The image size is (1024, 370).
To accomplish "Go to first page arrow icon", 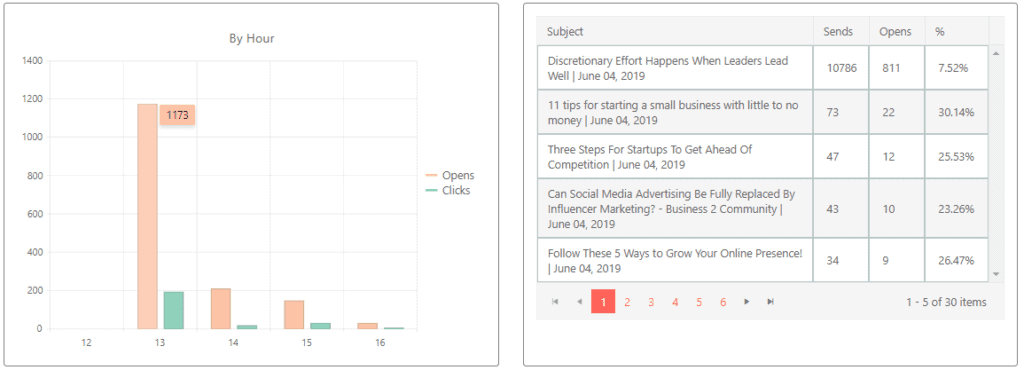I will (555, 301).
